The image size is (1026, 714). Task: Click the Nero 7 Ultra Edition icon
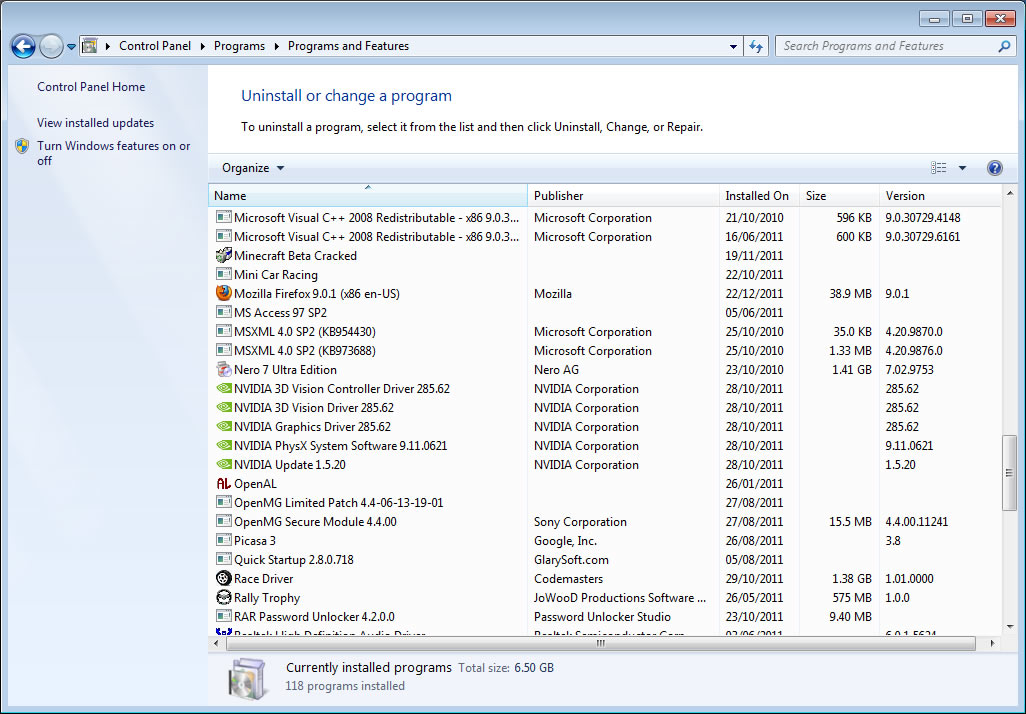[222, 369]
